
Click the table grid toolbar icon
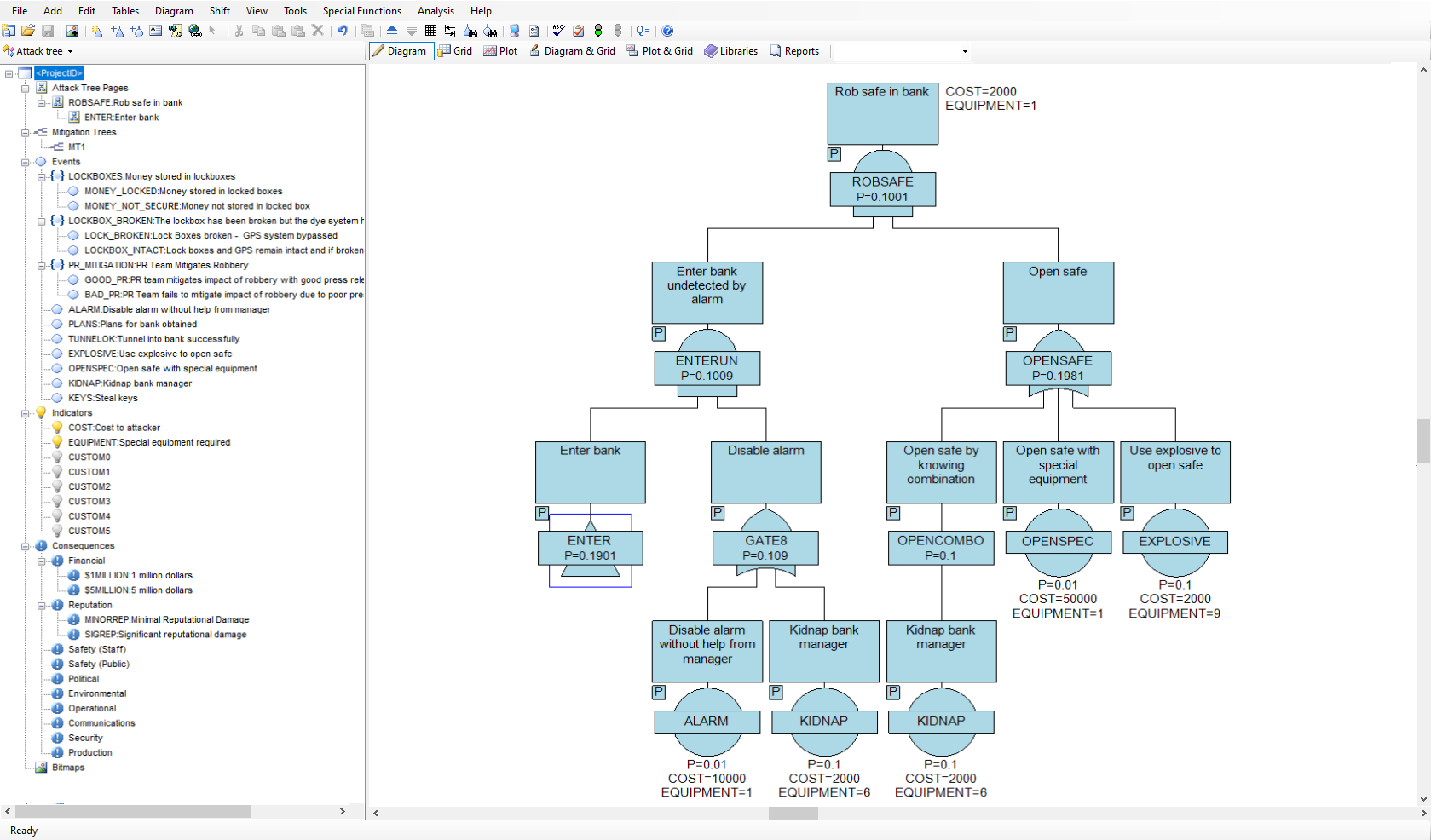(x=430, y=31)
